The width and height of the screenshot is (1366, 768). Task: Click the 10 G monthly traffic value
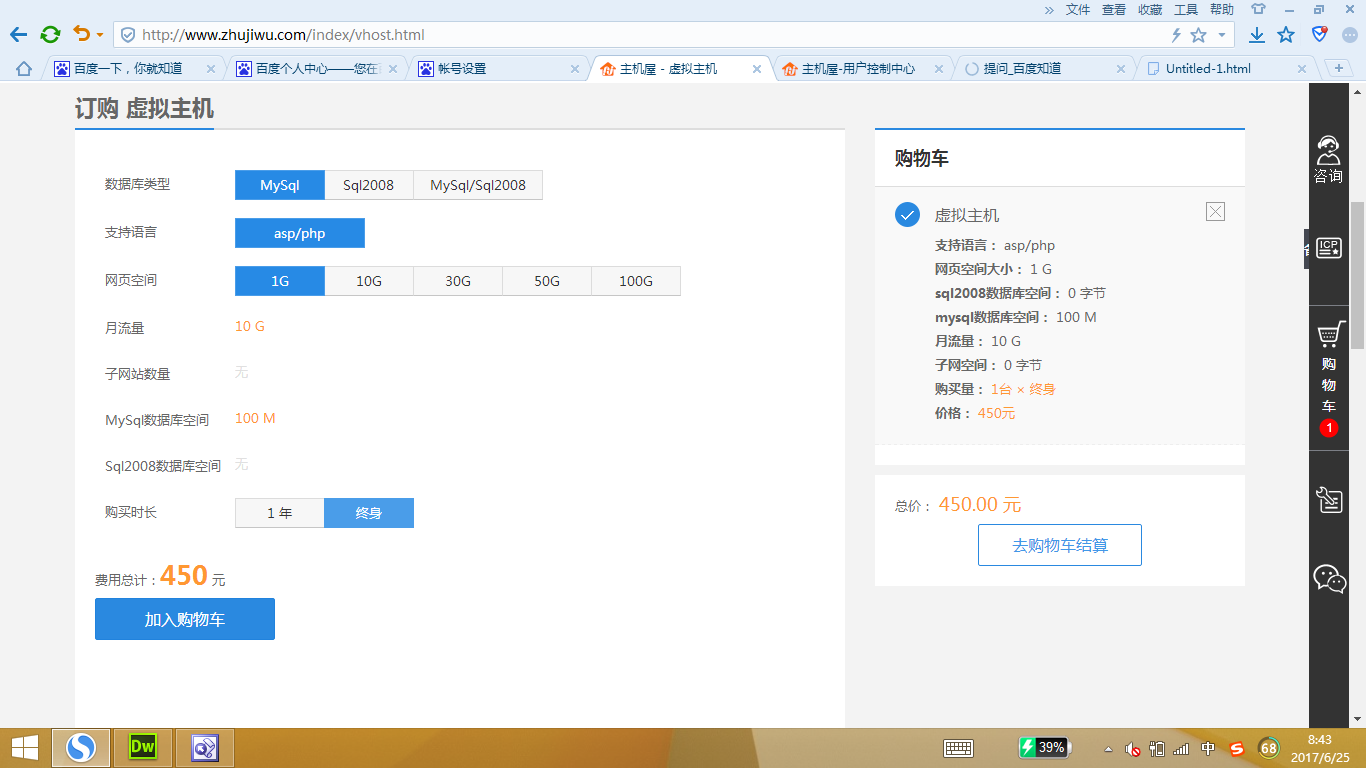[x=250, y=326]
